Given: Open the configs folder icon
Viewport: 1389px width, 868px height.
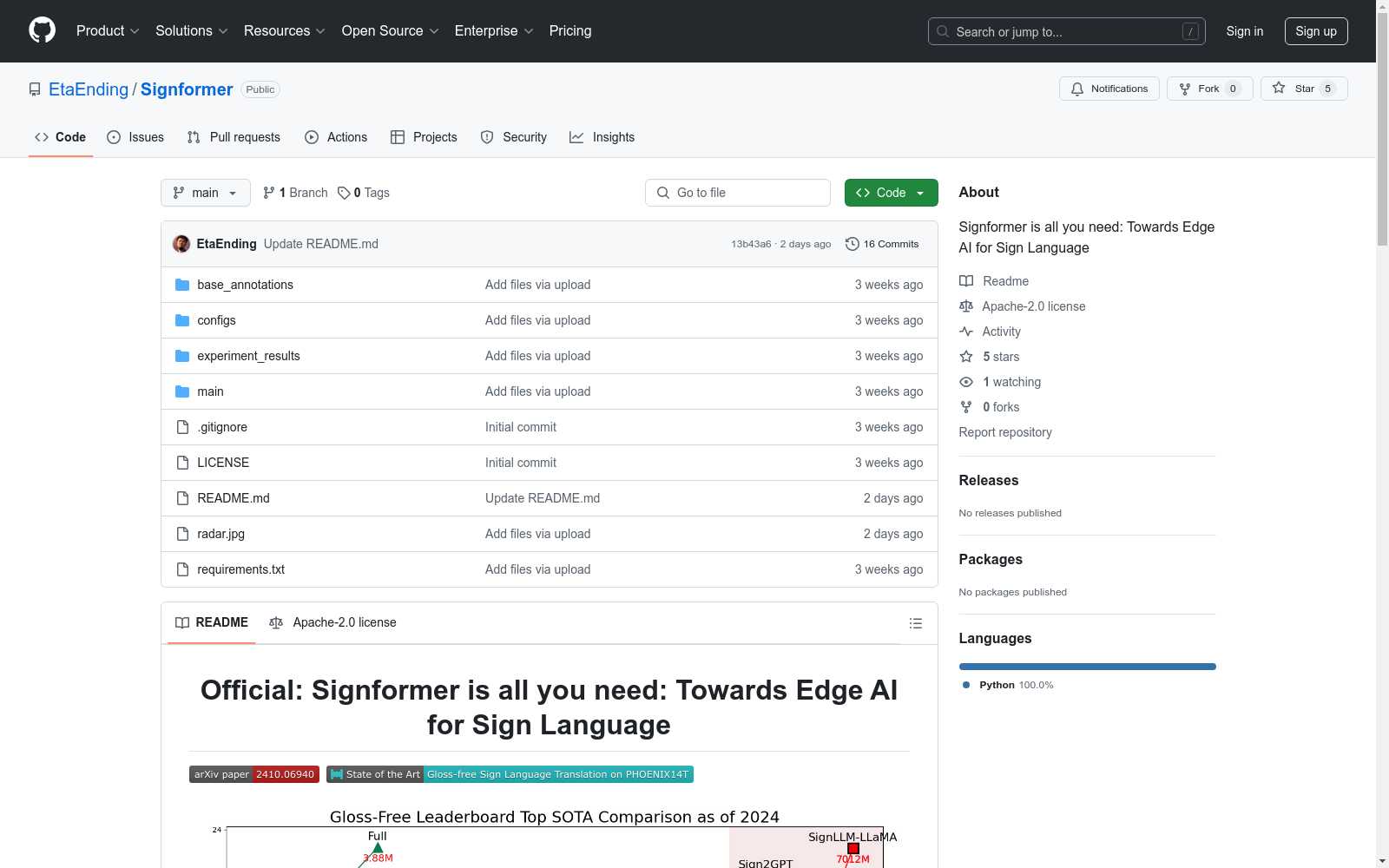Looking at the screenshot, I should [182, 320].
